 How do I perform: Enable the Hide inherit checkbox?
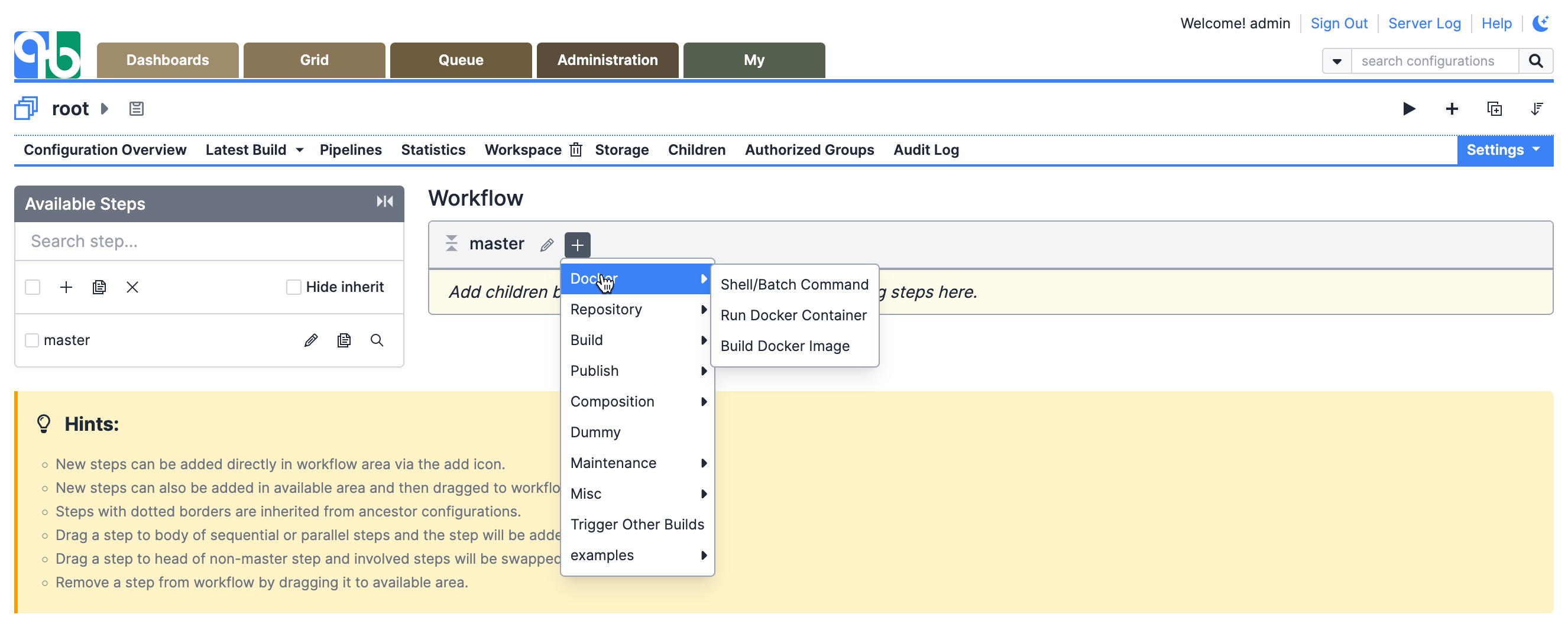pyautogui.click(x=293, y=287)
